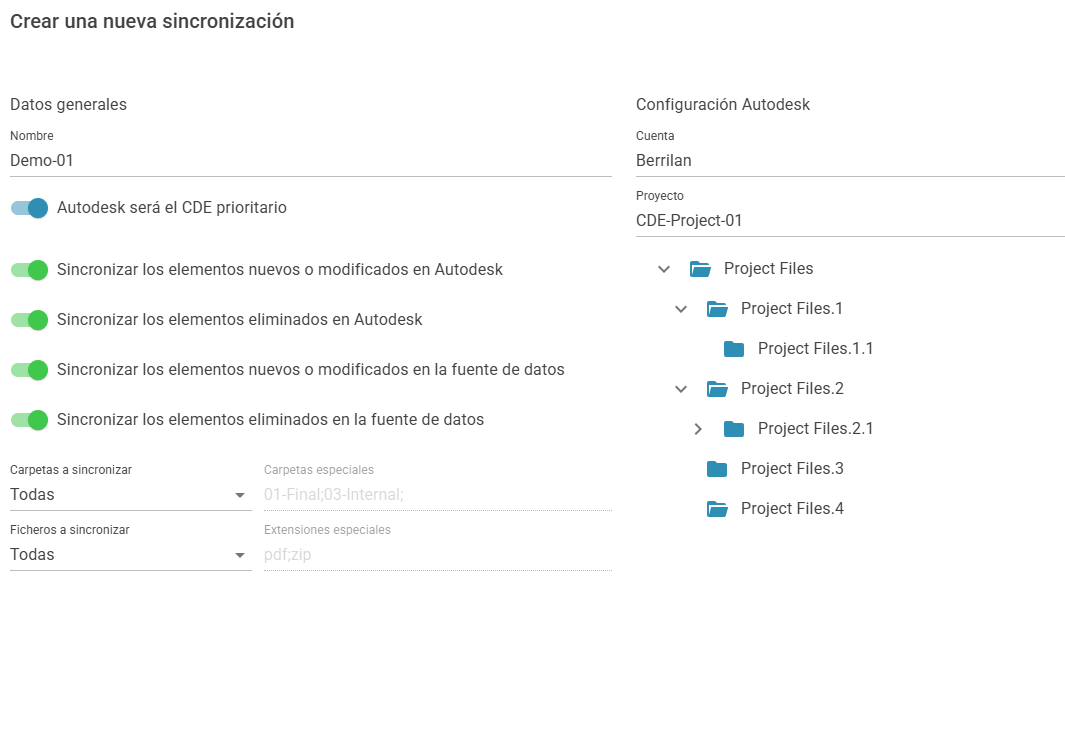The image size is (1065, 738).
Task: Toggle Autodesk as priority CDE switch
Action: click(x=30, y=208)
